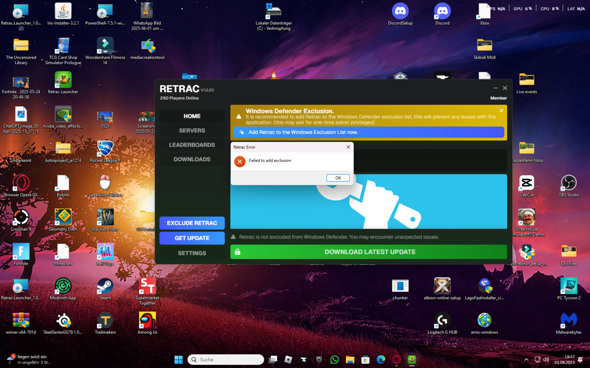Open the LEADERBOARDS section

pos(192,145)
